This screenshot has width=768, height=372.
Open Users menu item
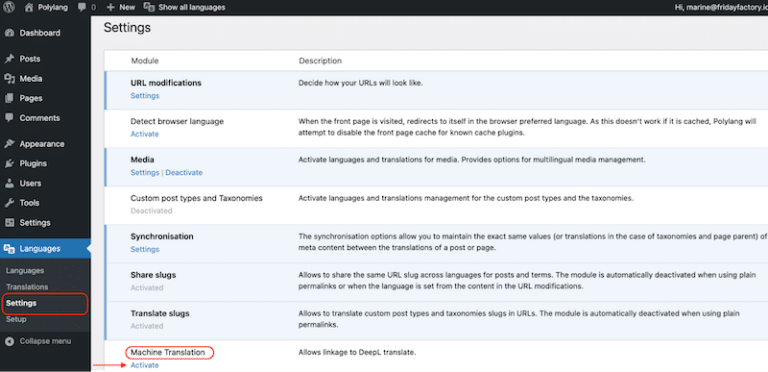pos(30,183)
